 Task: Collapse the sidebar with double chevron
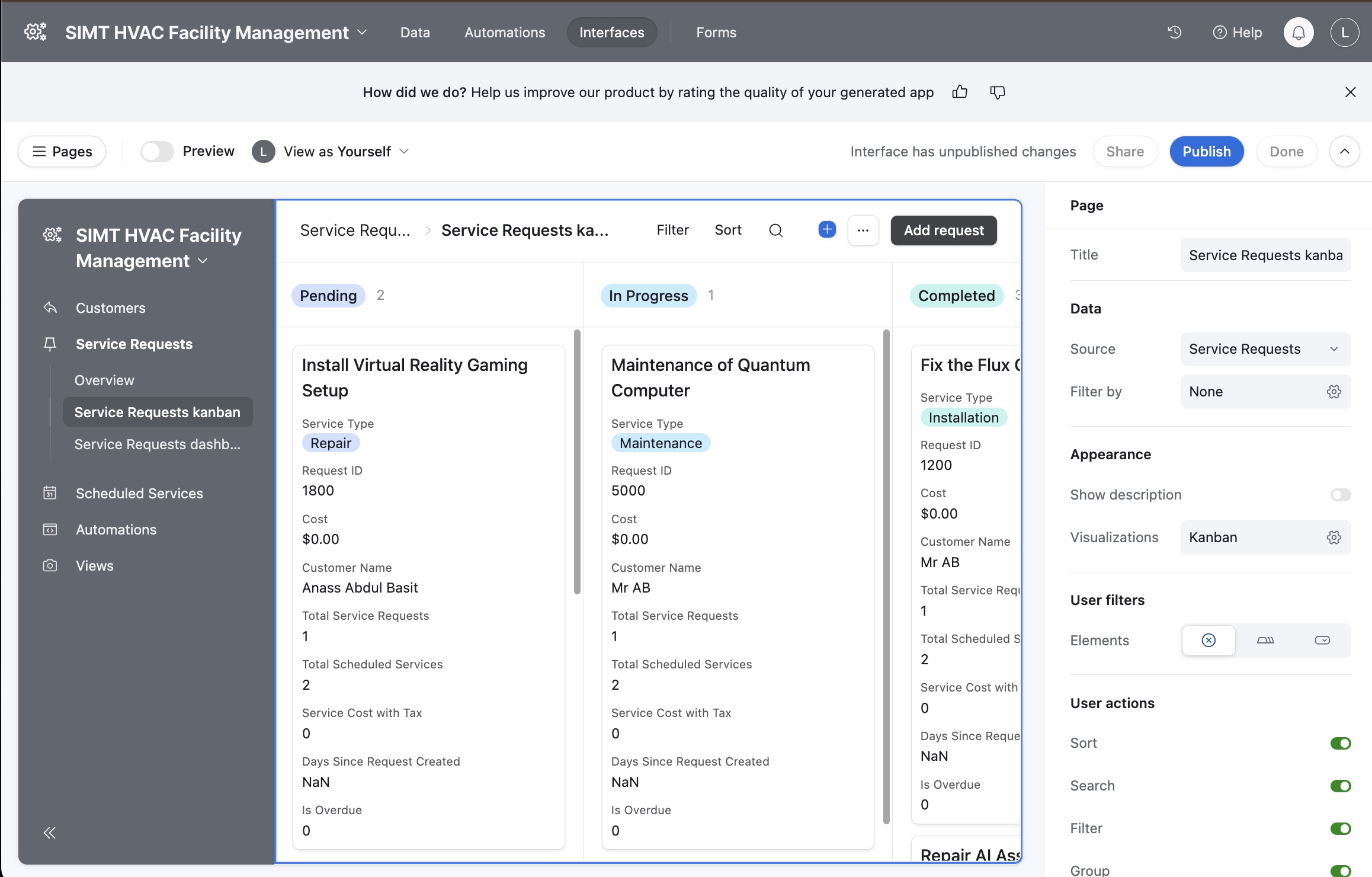point(50,833)
